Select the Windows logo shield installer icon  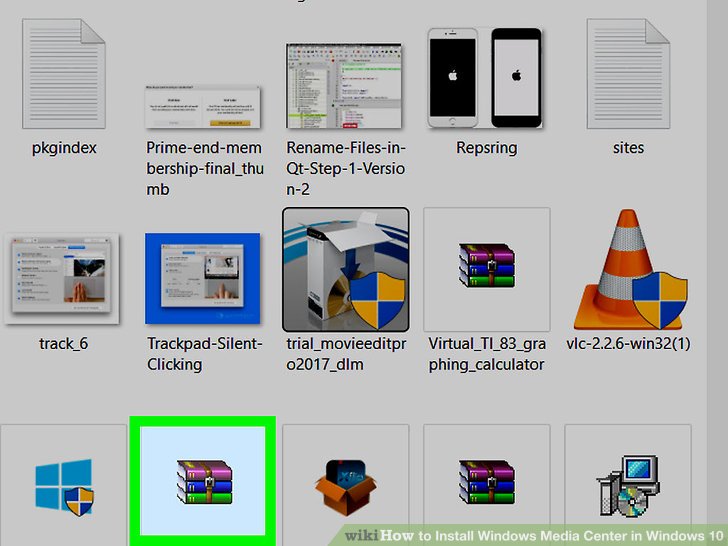pyautogui.click(x=64, y=488)
